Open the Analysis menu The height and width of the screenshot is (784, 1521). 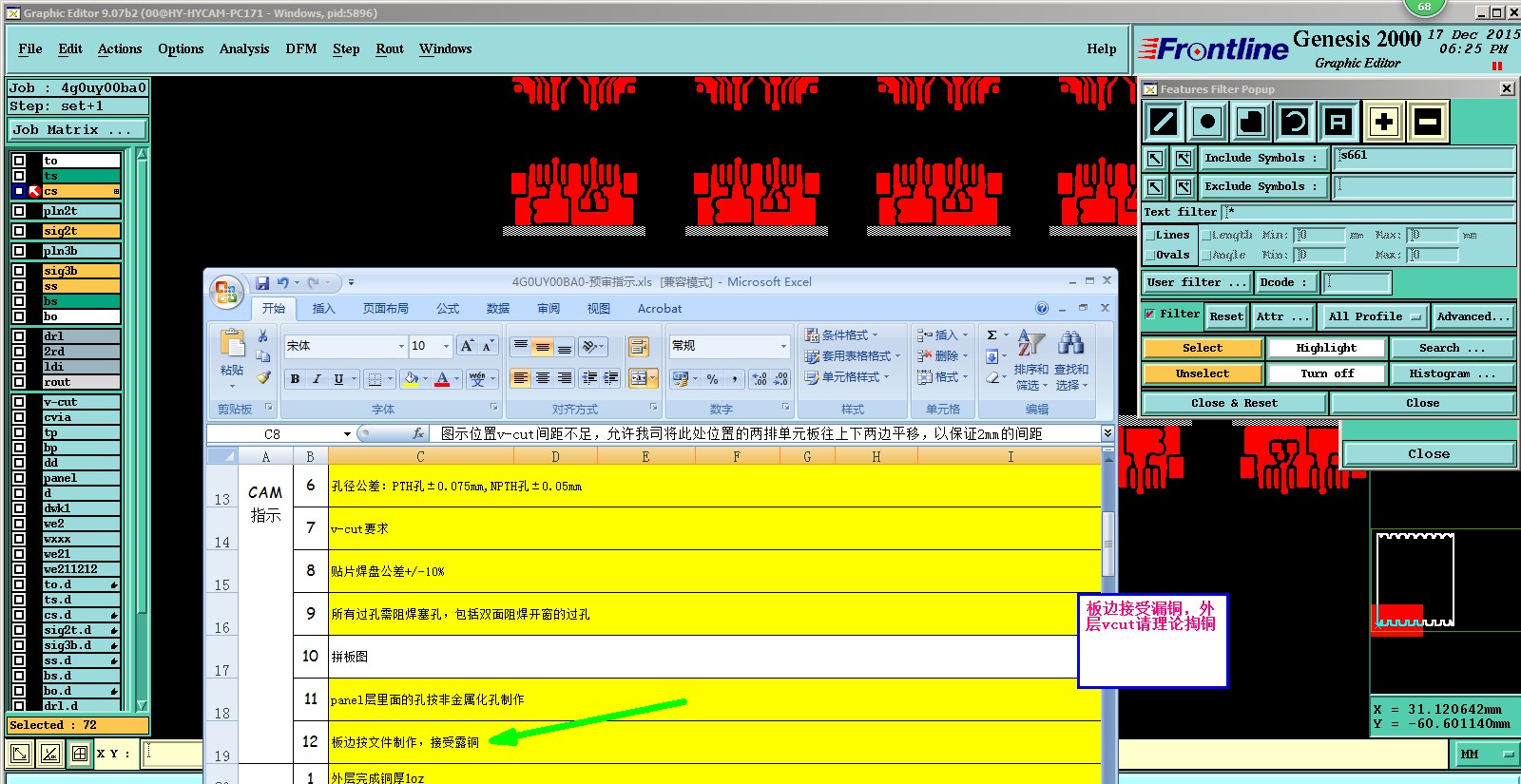point(244,48)
